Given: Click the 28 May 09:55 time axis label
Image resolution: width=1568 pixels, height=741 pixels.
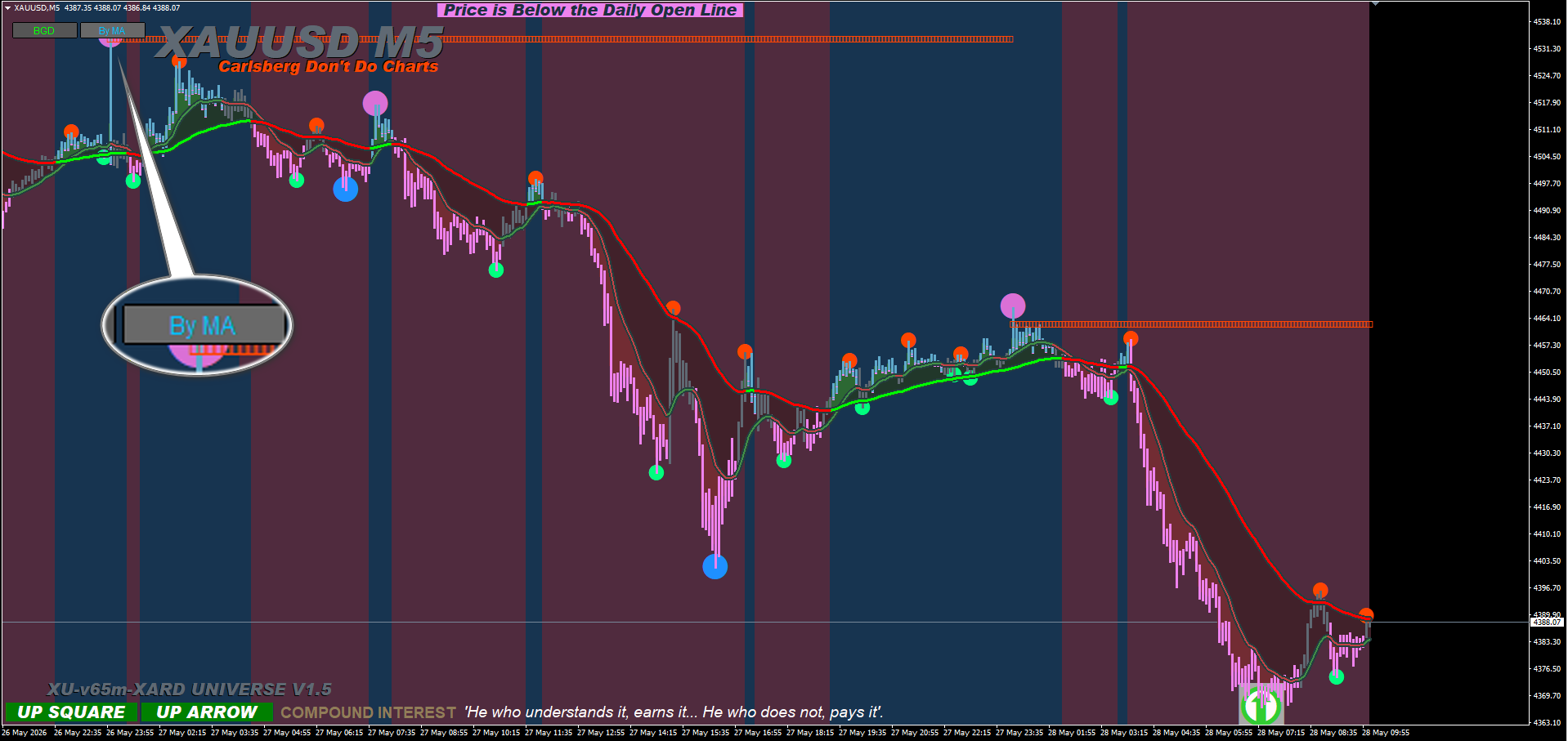Looking at the screenshot, I should (x=1386, y=733).
